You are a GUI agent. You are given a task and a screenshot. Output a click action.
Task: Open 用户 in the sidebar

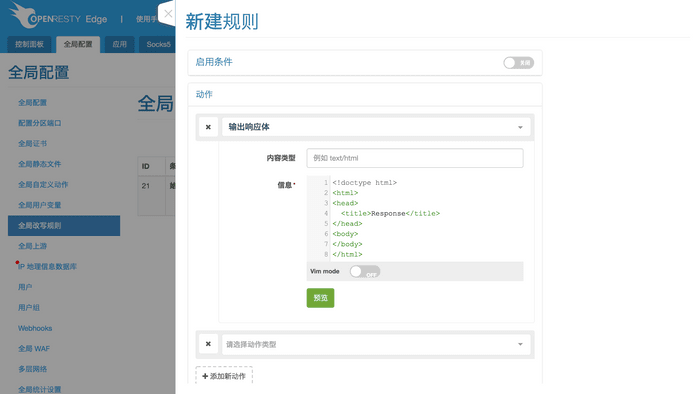click(25, 287)
